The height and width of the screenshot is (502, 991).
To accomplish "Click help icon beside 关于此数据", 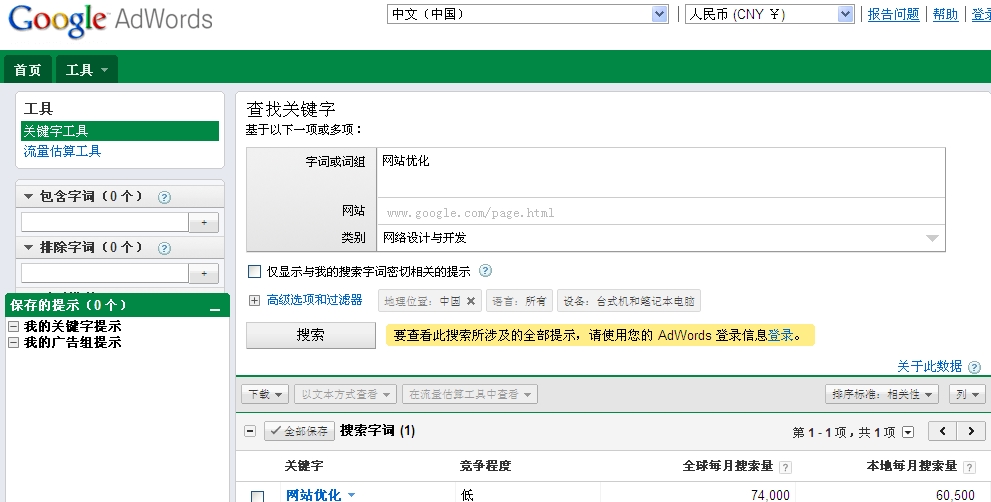I will coord(975,367).
